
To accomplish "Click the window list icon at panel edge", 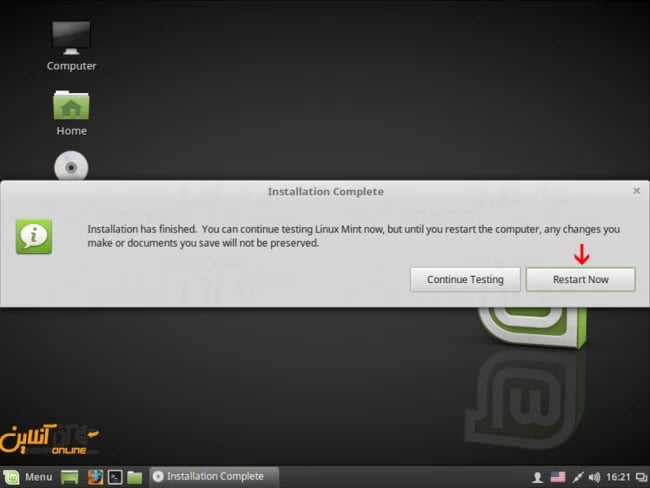I will pyautogui.click(x=641, y=477).
